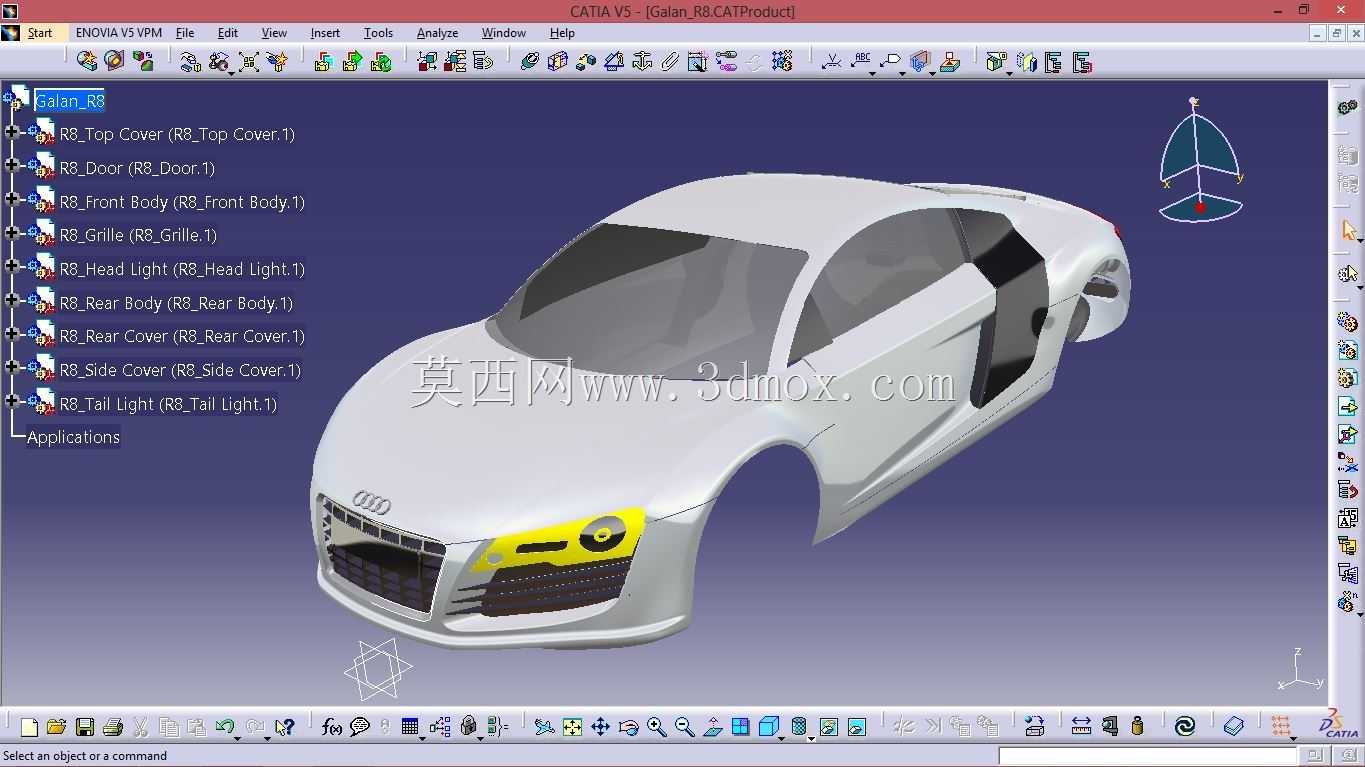Click the Graph tree Reordering icon
Image resolution: width=1365 pixels, height=767 pixels.
[1348, 490]
